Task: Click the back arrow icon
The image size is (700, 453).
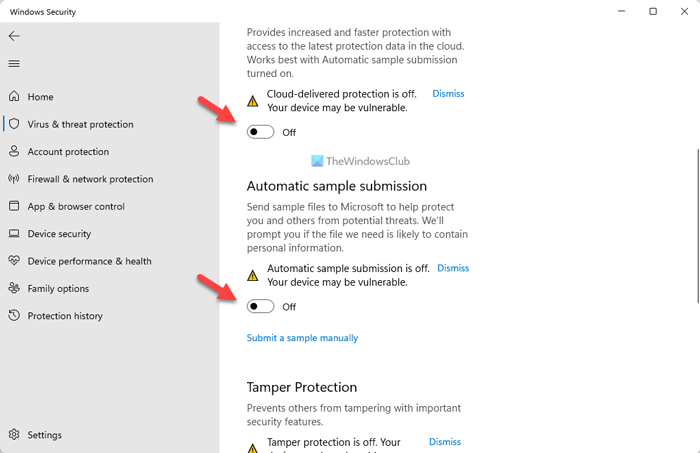Action: 14,36
